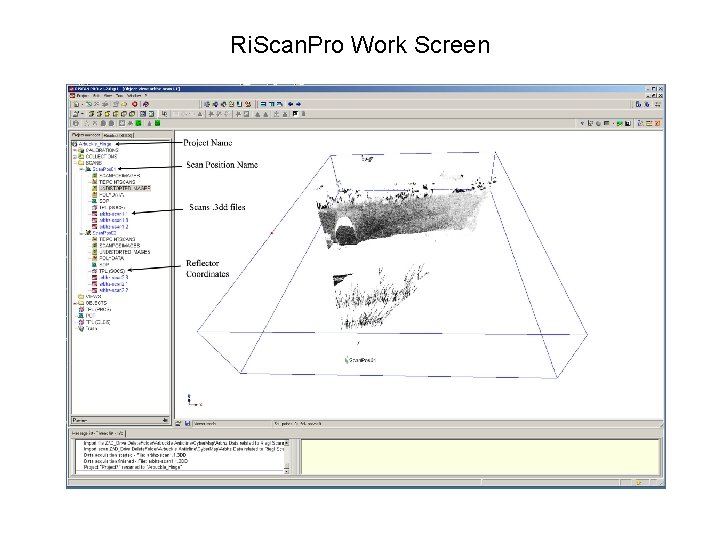Open the Tool menu

click(x=119, y=96)
